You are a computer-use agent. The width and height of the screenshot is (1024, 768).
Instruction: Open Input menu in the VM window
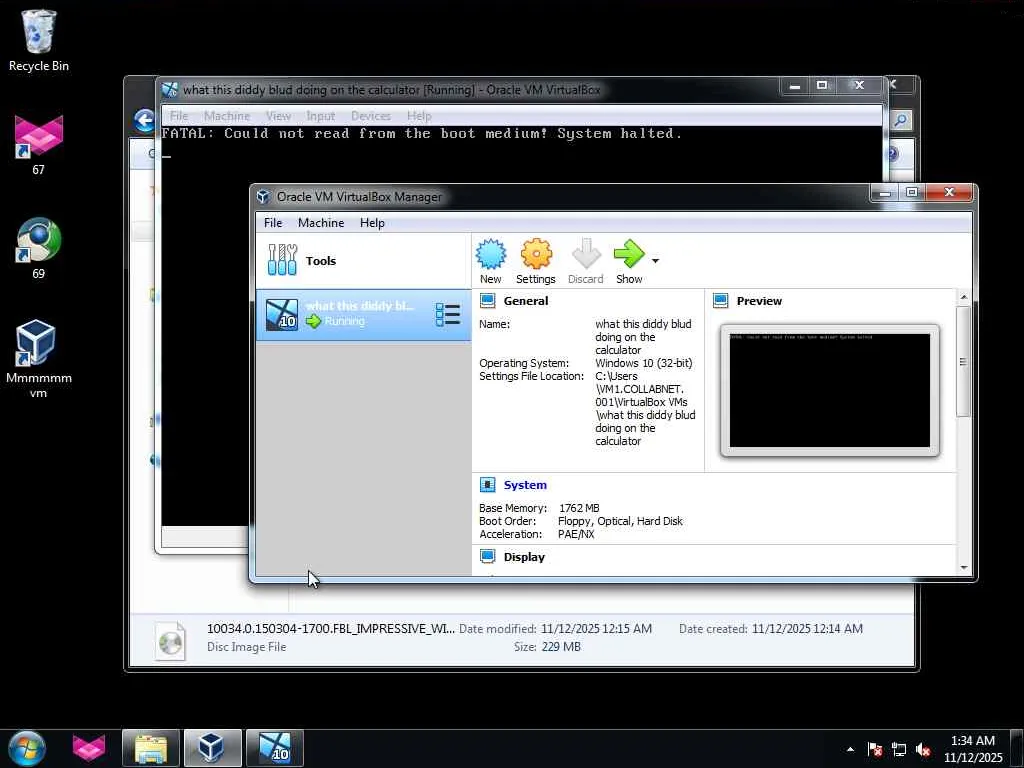coord(321,116)
